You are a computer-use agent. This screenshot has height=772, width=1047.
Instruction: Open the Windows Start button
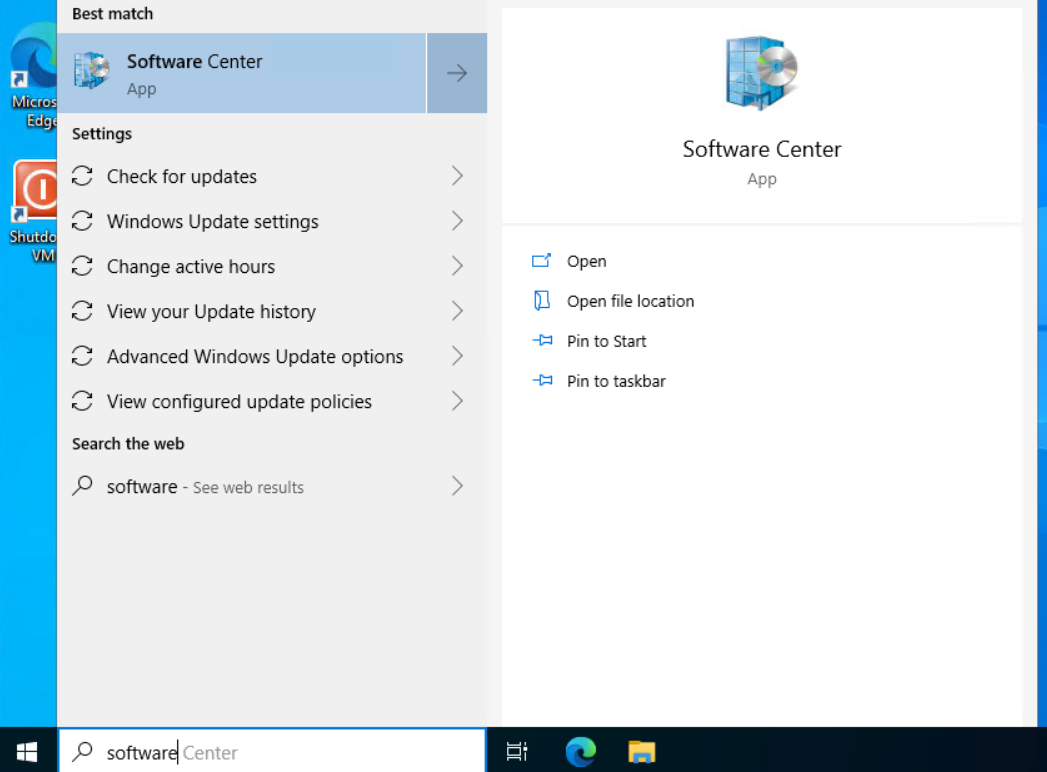point(27,752)
